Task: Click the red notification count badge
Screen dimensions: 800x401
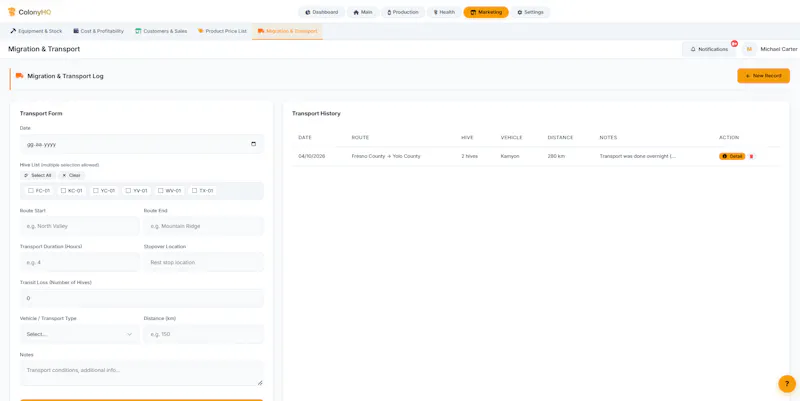Action: point(734,44)
